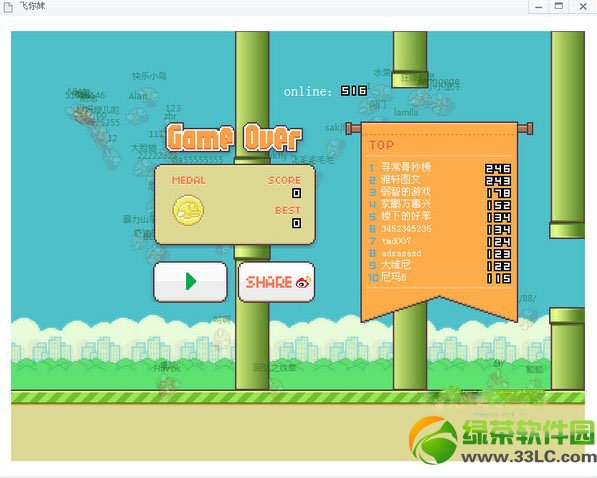
Task: Click the Game Over title graphic
Action: [x=234, y=138]
